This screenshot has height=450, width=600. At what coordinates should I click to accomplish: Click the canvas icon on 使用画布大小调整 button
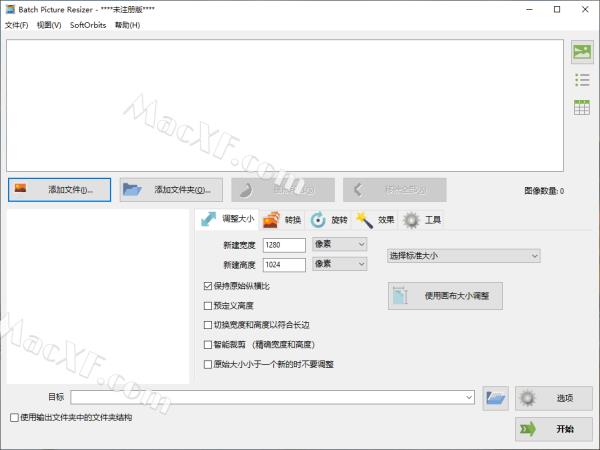coord(400,295)
